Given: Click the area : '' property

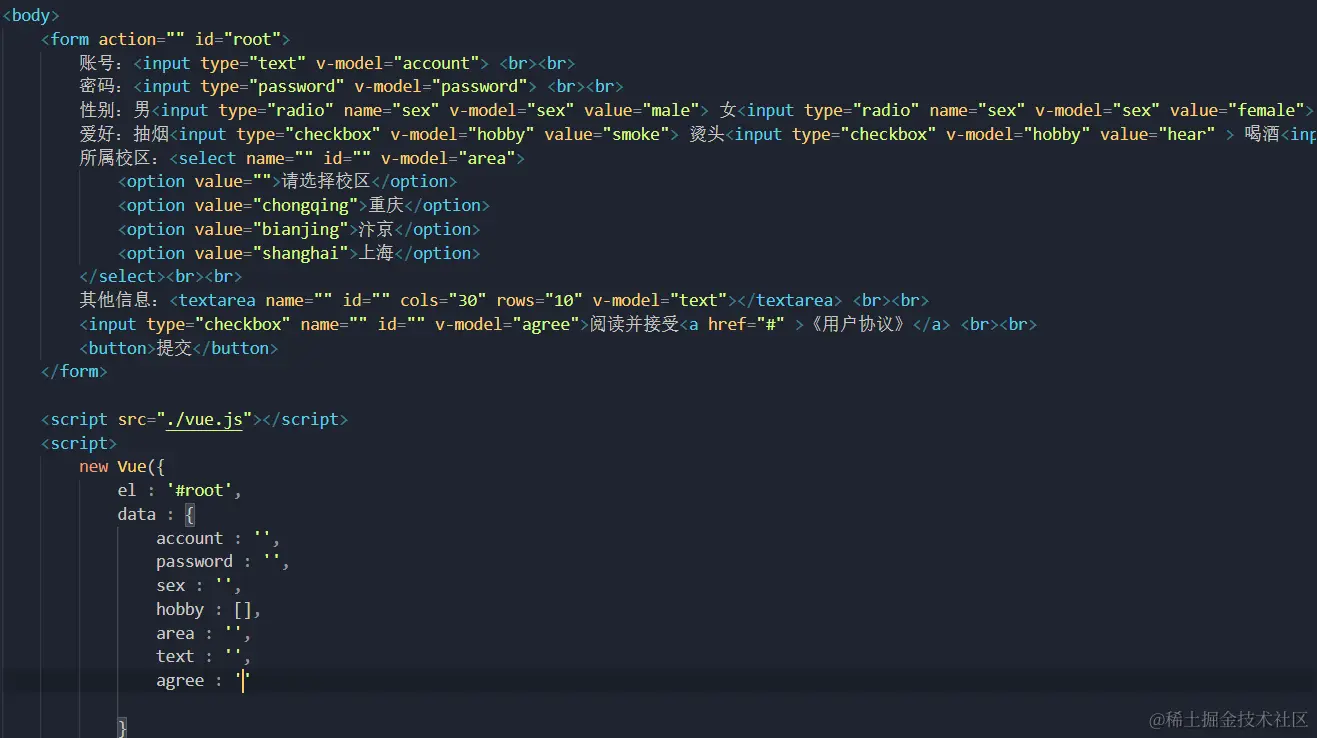Looking at the screenshot, I should pyautogui.click(x=204, y=634).
